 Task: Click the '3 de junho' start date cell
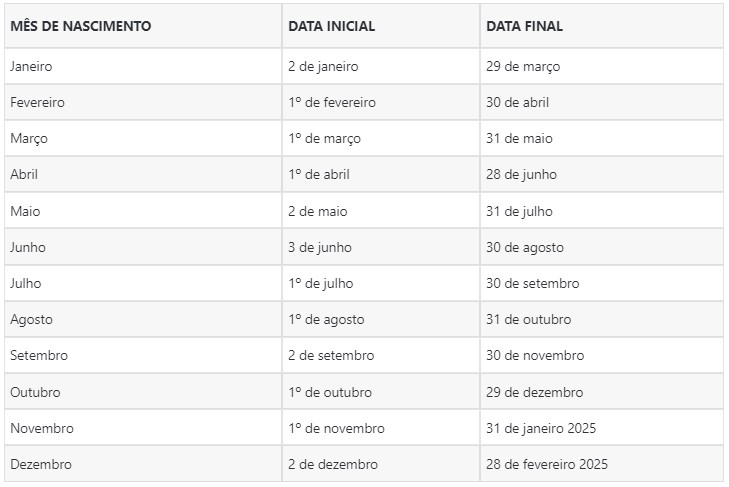[x=320, y=247]
